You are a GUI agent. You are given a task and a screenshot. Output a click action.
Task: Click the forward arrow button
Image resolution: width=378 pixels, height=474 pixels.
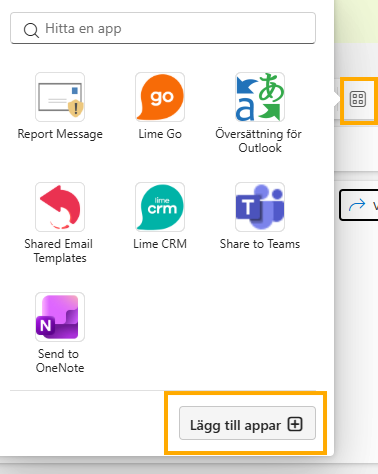359,205
